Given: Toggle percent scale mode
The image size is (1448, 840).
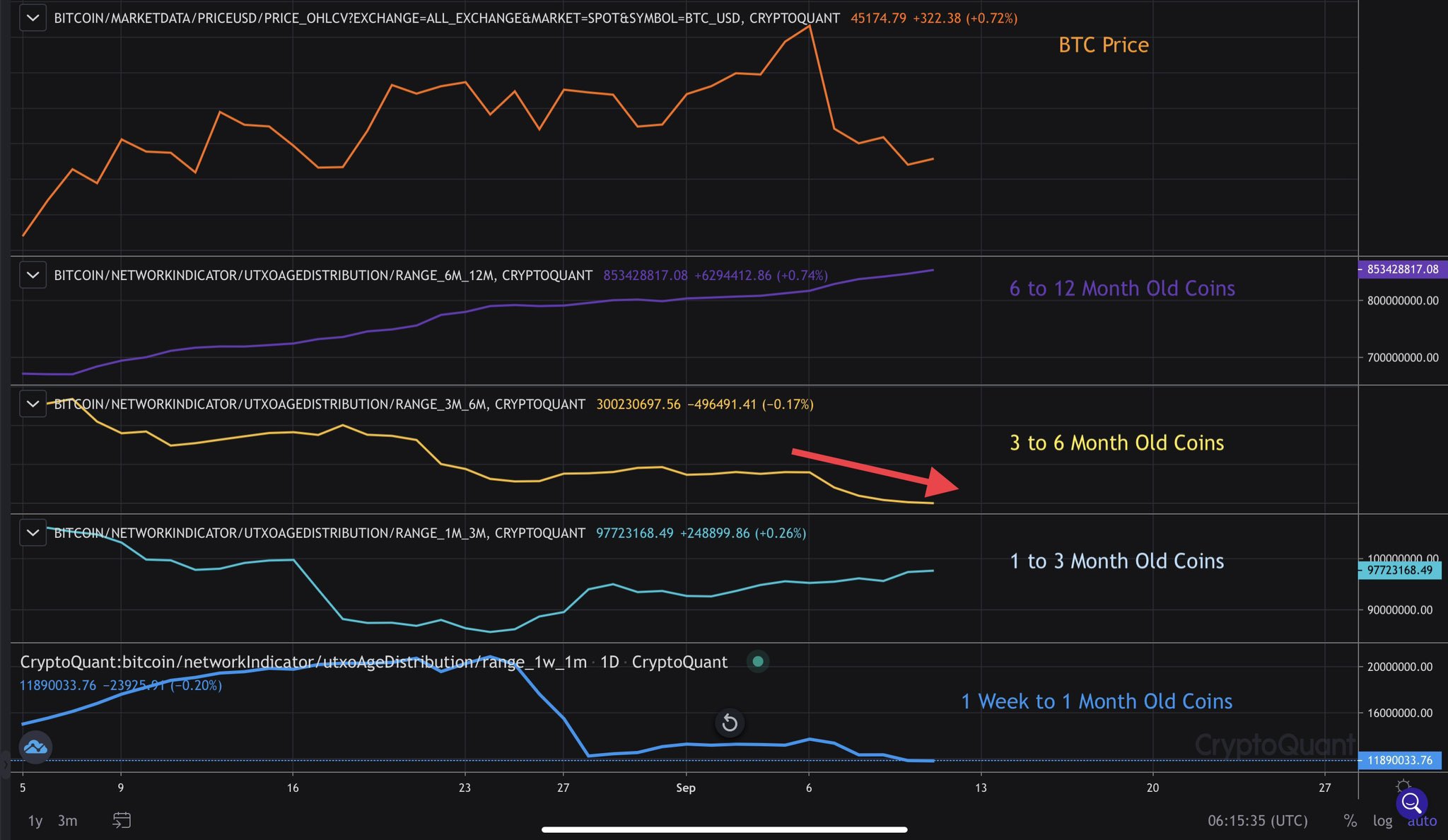Looking at the screenshot, I should tap(1350, 820).
